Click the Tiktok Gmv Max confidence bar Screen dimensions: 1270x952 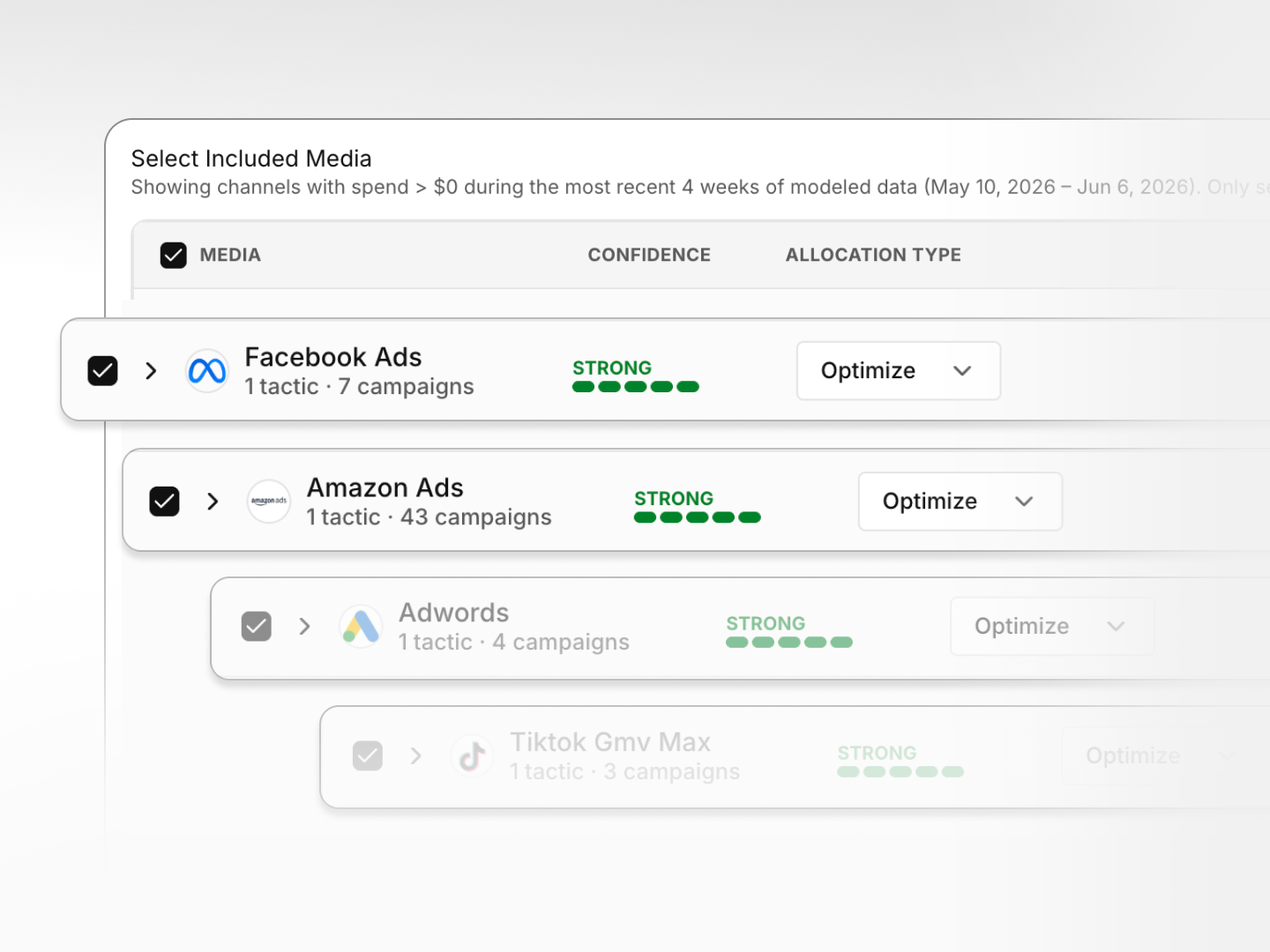pos(900,772)
